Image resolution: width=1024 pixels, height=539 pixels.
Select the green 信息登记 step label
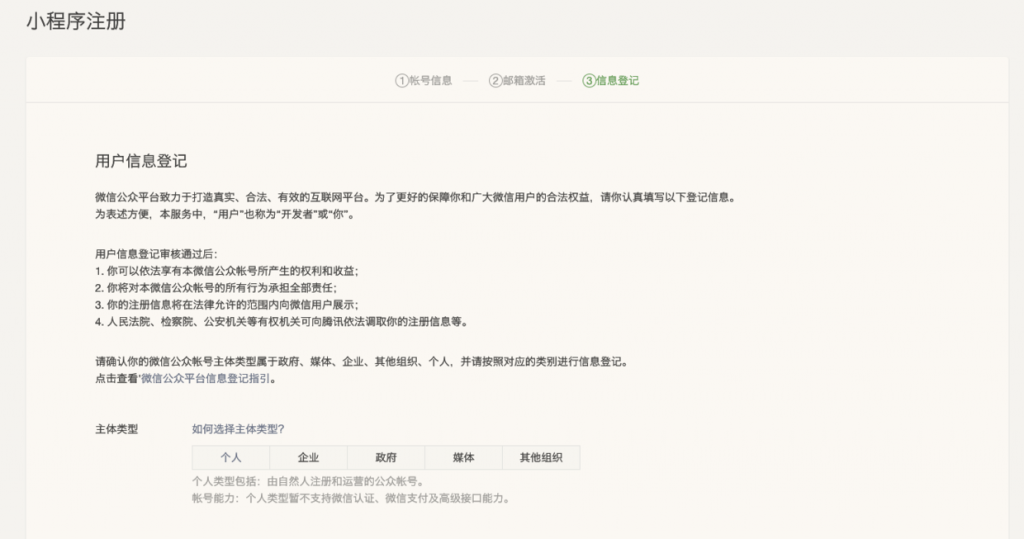pyautogui.click(x=617, y=81)
